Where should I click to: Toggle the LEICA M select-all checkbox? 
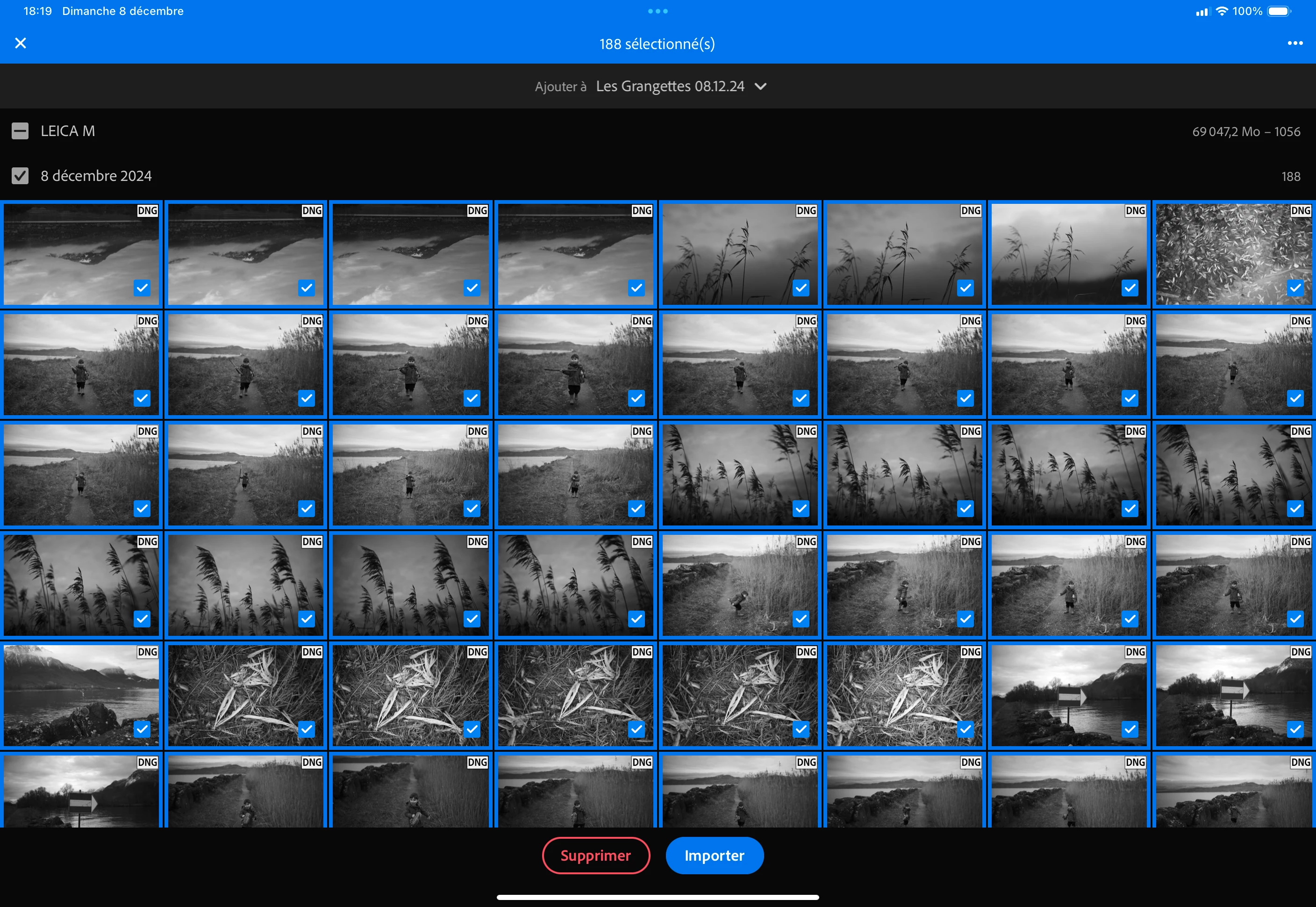[20, 131]
